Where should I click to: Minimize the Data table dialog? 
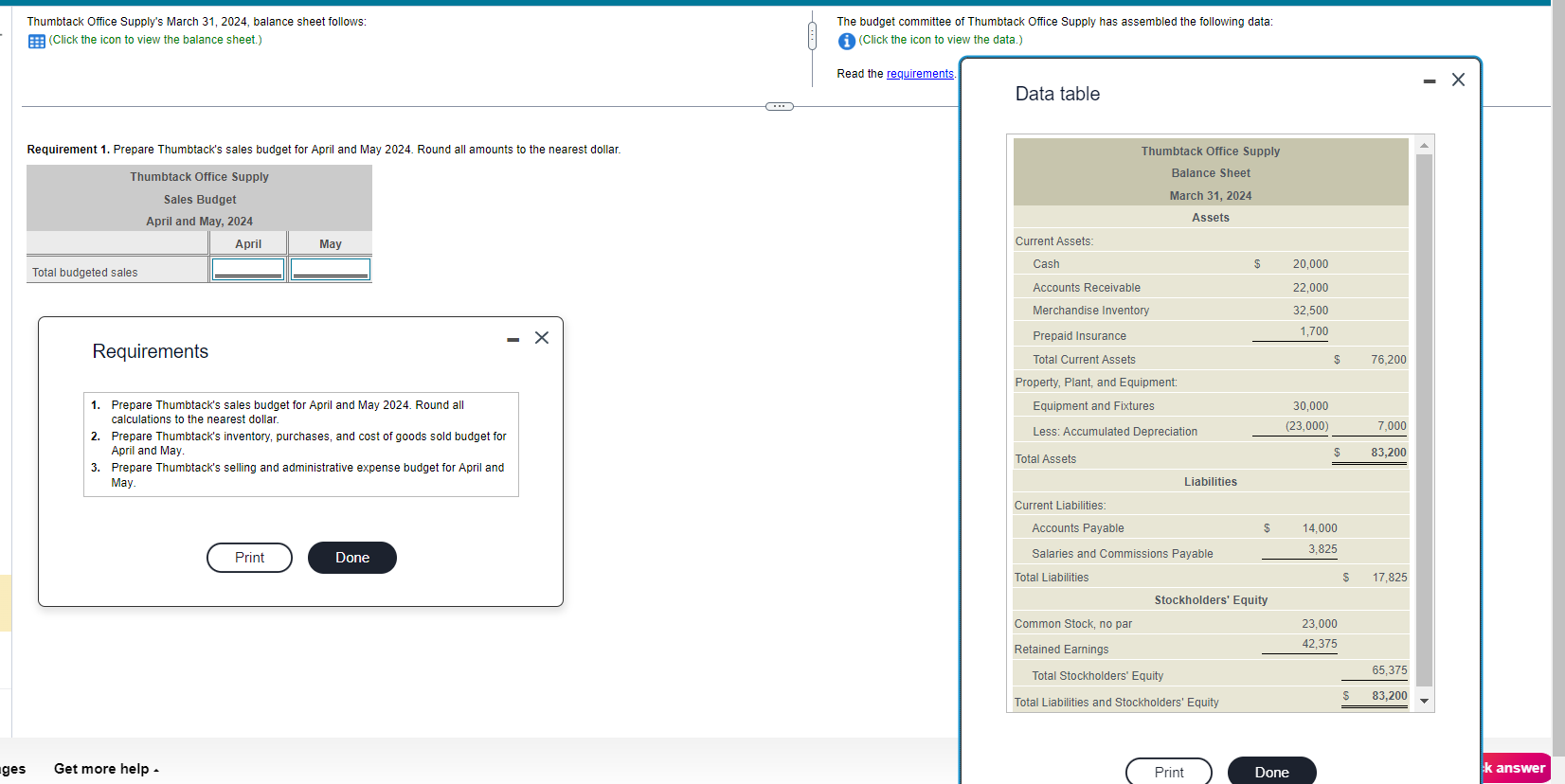pyautogui.click(x=1430, y=81)
